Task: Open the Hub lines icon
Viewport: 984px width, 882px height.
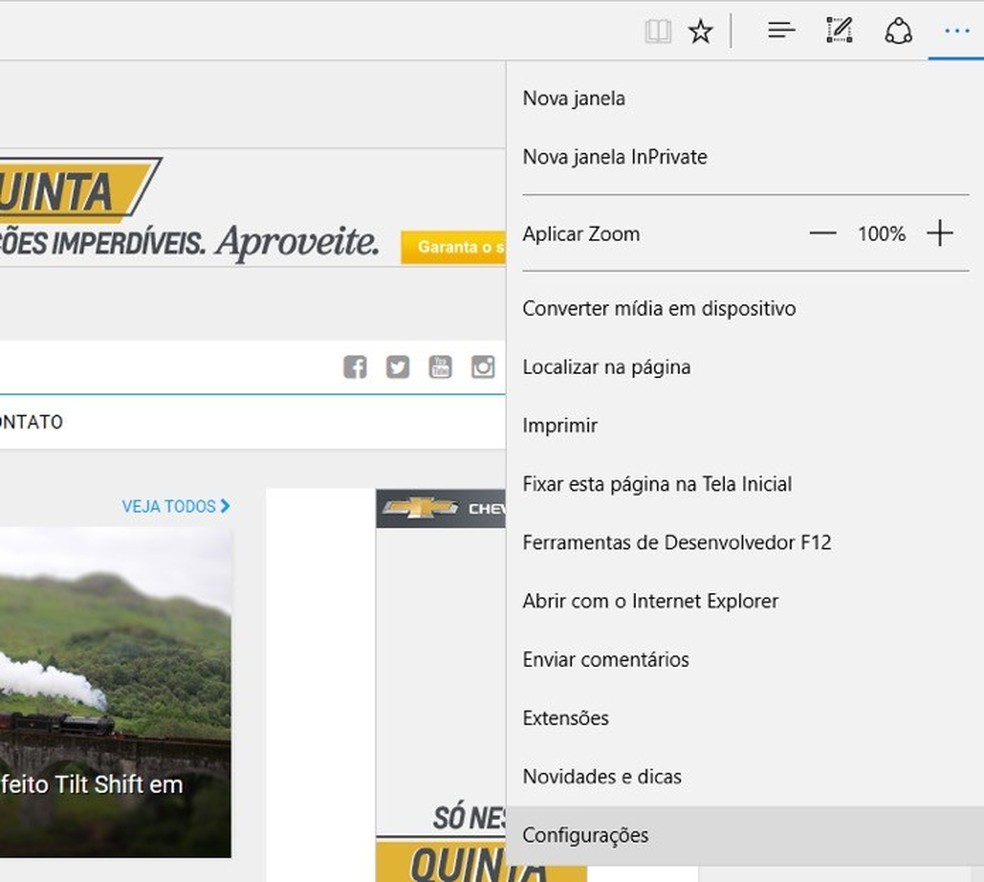Action: (x=781, y=31)
